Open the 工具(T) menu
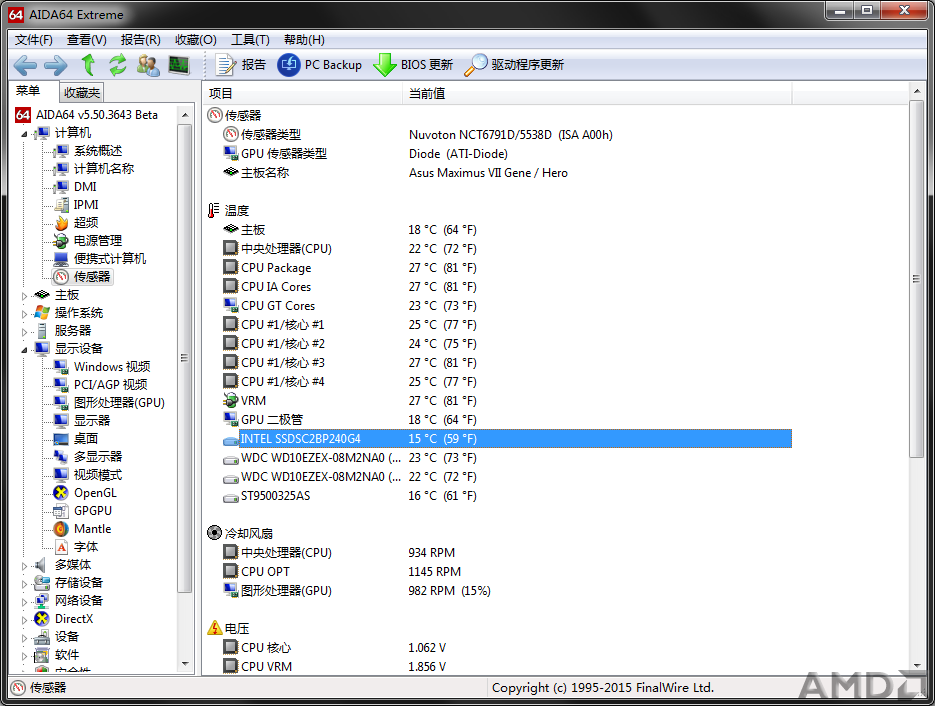 point(250,39)
